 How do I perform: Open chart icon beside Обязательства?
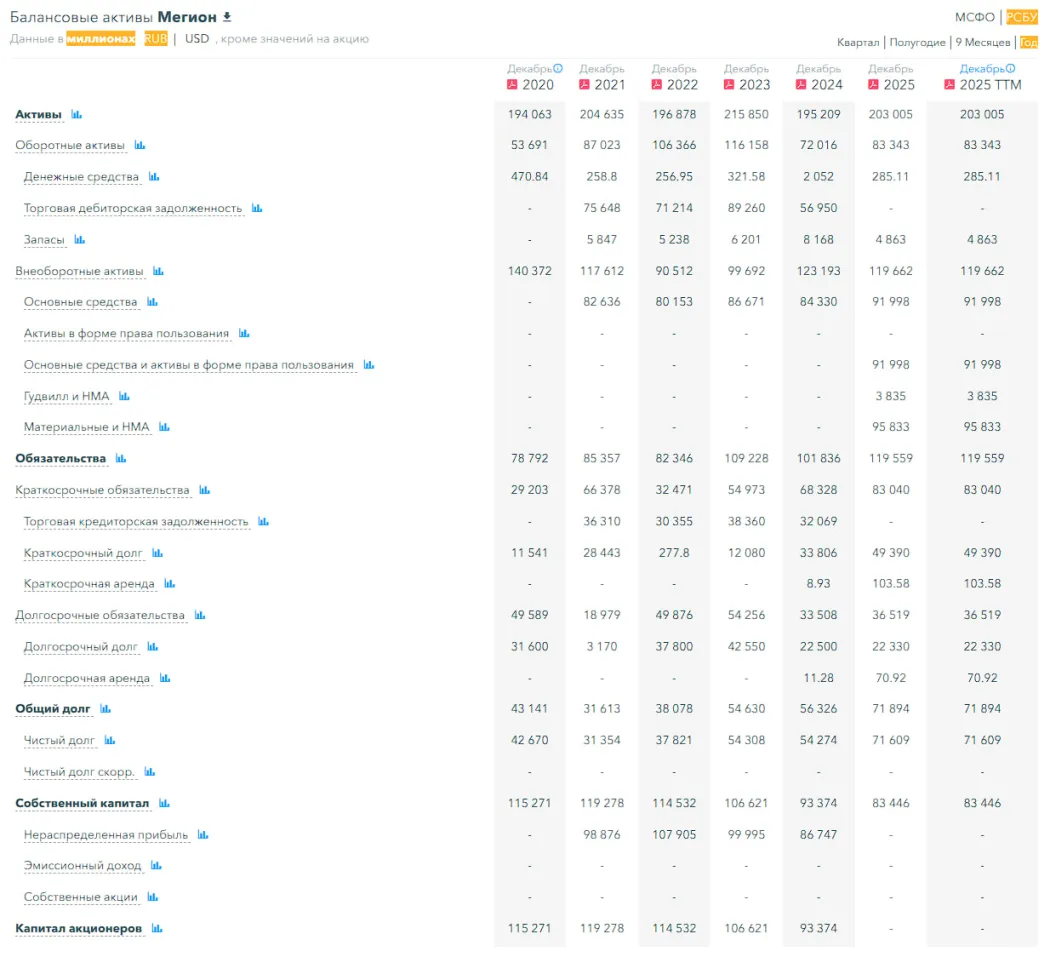pyautogui.click(x=121, y=459)
